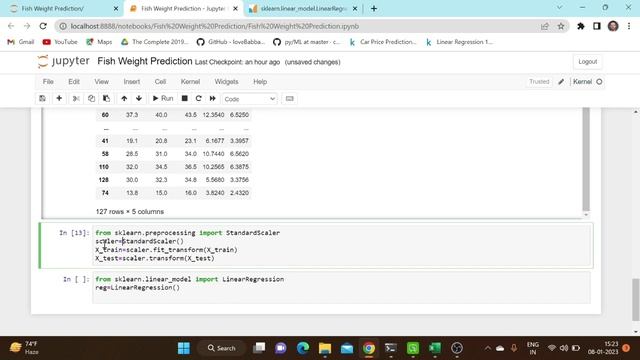Run the selected cell
This screenshot has height=360, width=640.
tap(162, 98)
